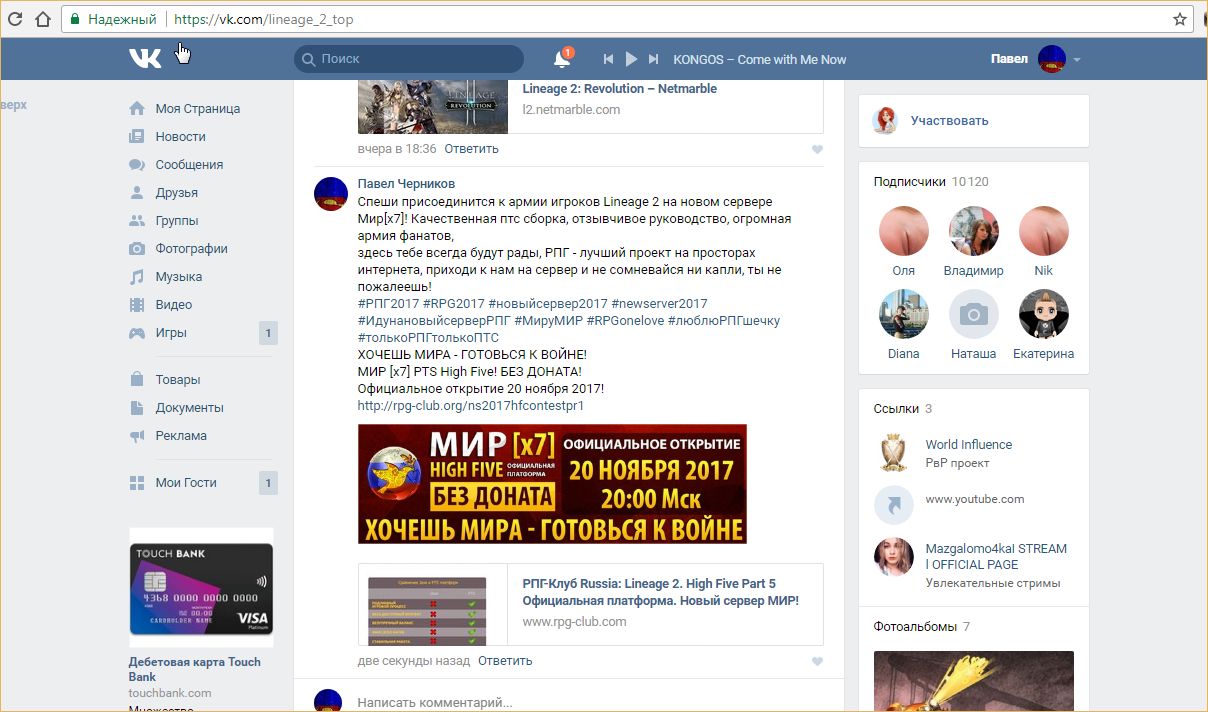Open Дебетовая карта Touch Bank ad link
This screenshot has width=1208, height=712.
(x=194, y=669)
